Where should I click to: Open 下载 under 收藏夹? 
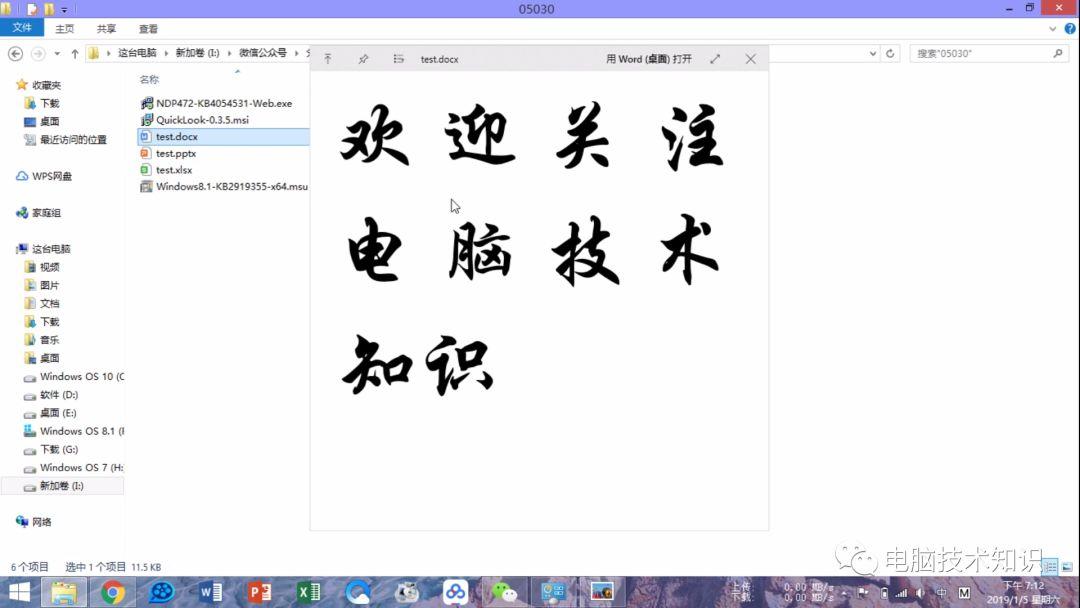(x=49, y=103)
